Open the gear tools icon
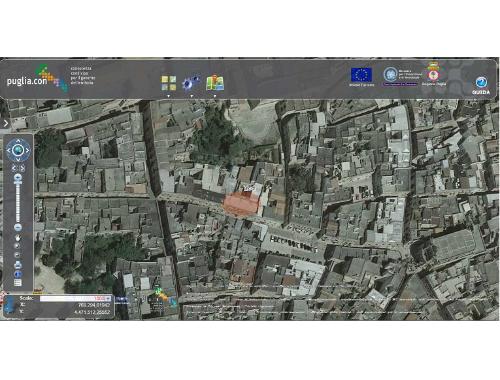The width and height of the screenshot is (500, 380). [x=191, y=83]
